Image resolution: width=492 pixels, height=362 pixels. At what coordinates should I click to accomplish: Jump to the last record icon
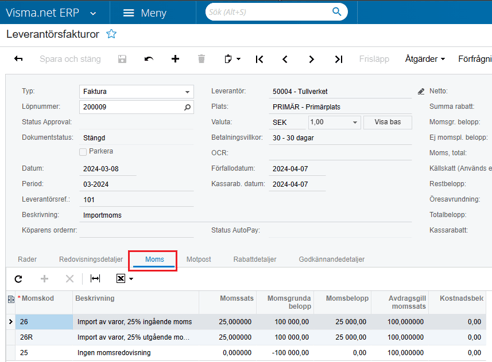pos(338,59)
